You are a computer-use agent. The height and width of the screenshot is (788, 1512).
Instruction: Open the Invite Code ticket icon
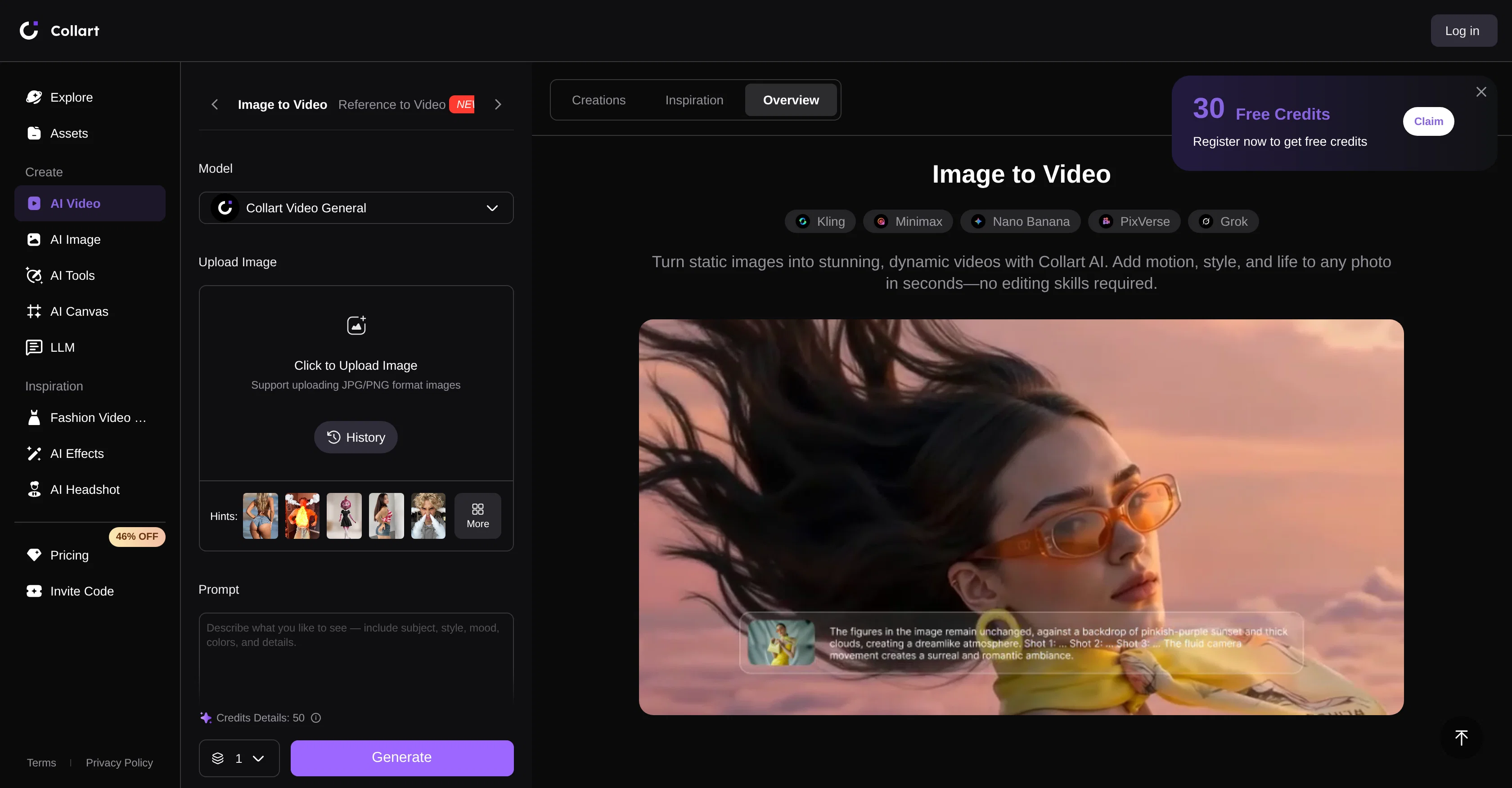[34, 591]
